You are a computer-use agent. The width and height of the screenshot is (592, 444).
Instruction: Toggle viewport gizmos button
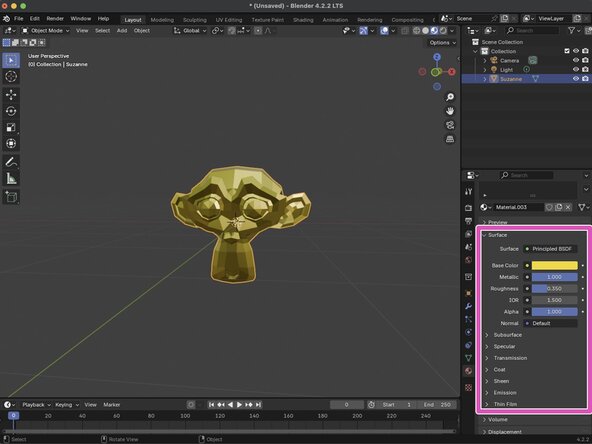click(x=364, y=31)
